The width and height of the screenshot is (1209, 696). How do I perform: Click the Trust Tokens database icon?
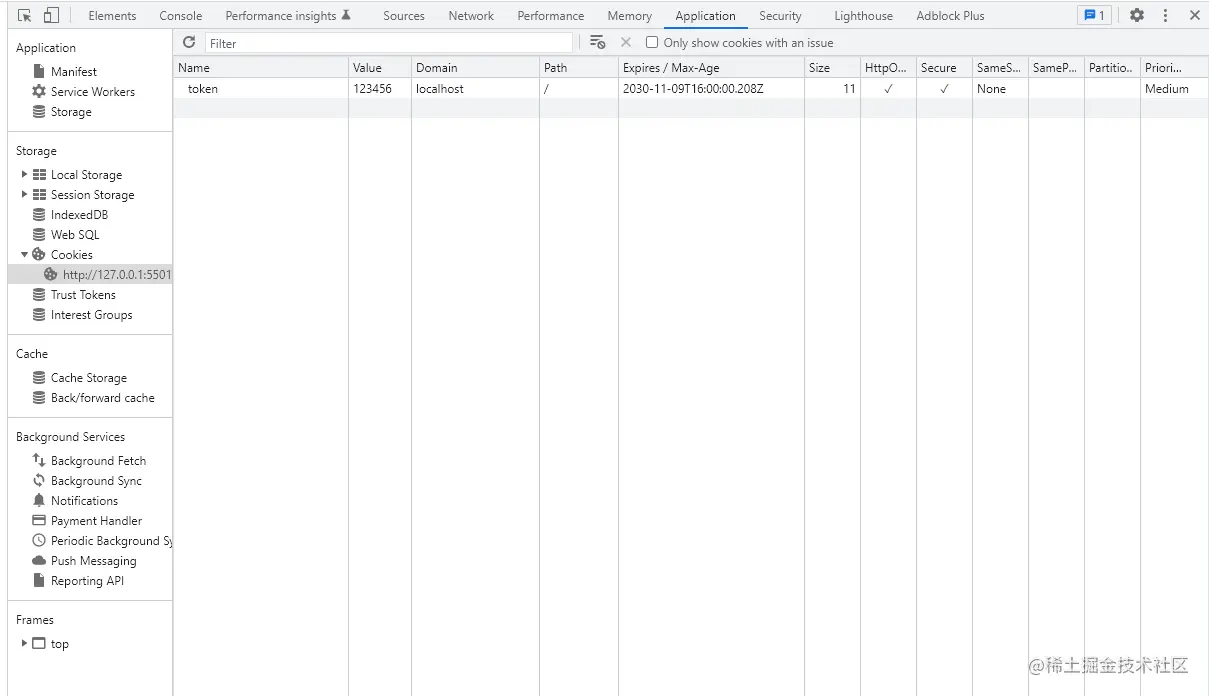[x=39, y=294]
